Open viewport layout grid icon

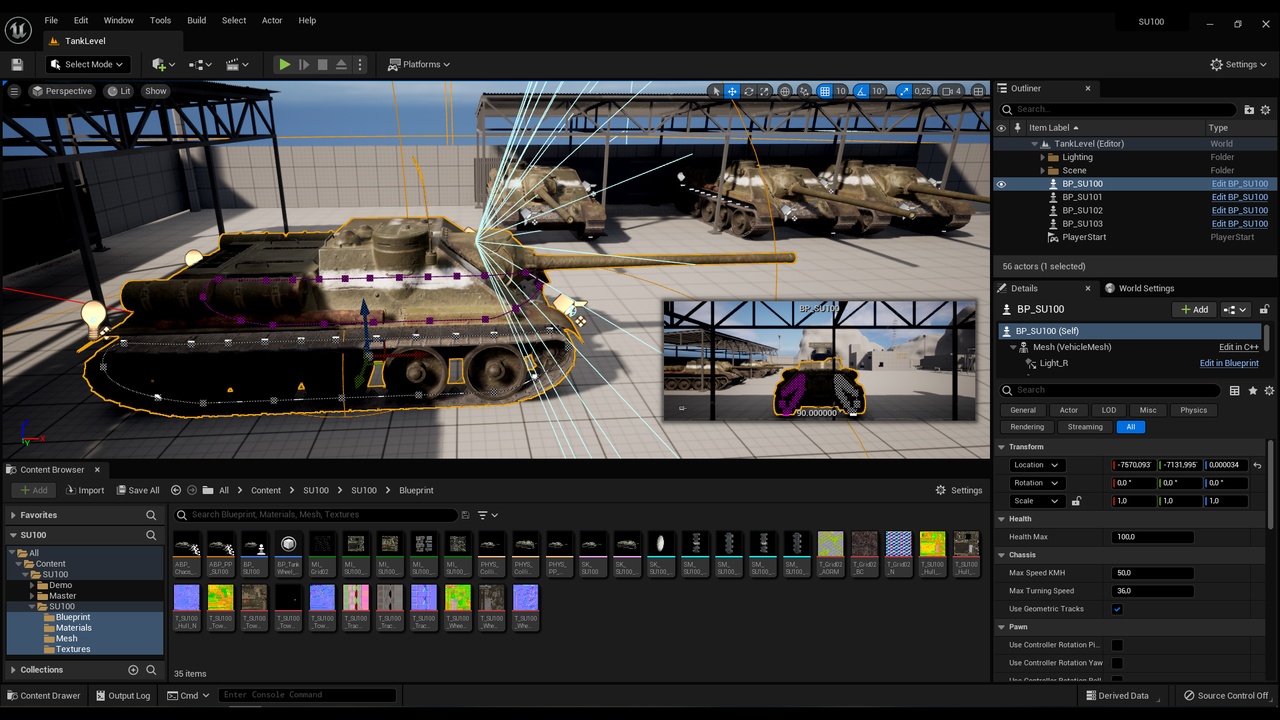point(978,91)
